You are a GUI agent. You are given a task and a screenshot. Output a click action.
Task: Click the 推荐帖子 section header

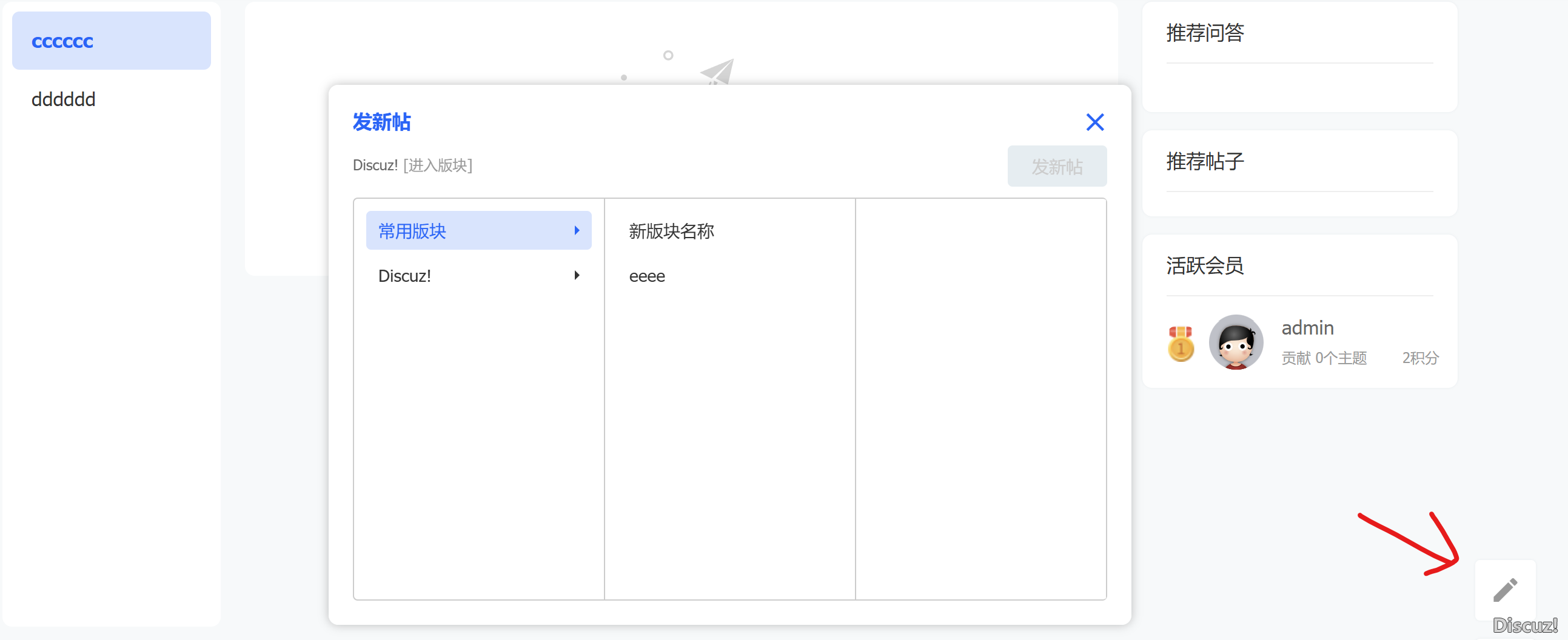[x=1204, y=162]
